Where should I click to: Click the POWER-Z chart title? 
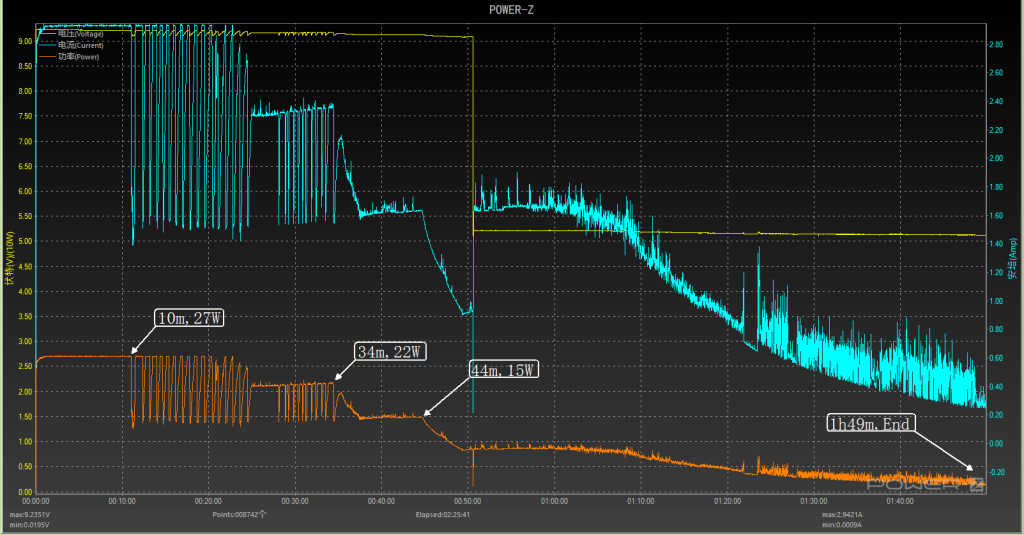point(511,10)
